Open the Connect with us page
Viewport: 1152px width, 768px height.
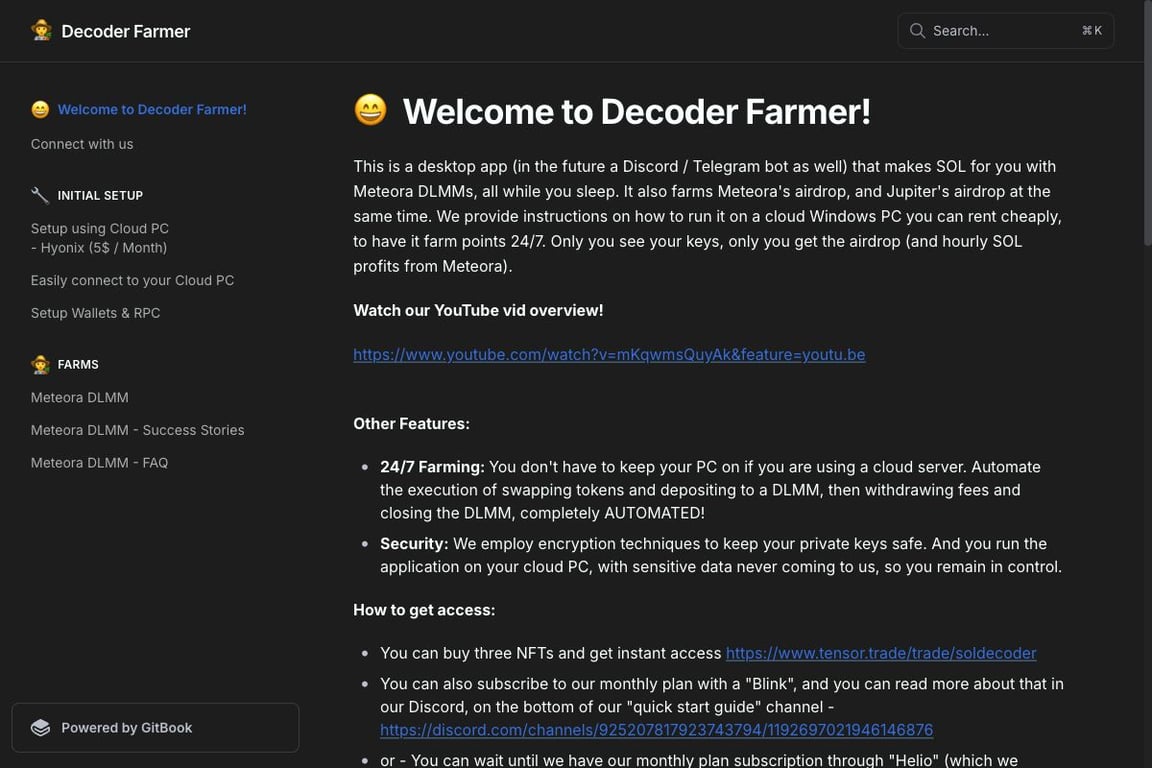click(x=82, y=144)
